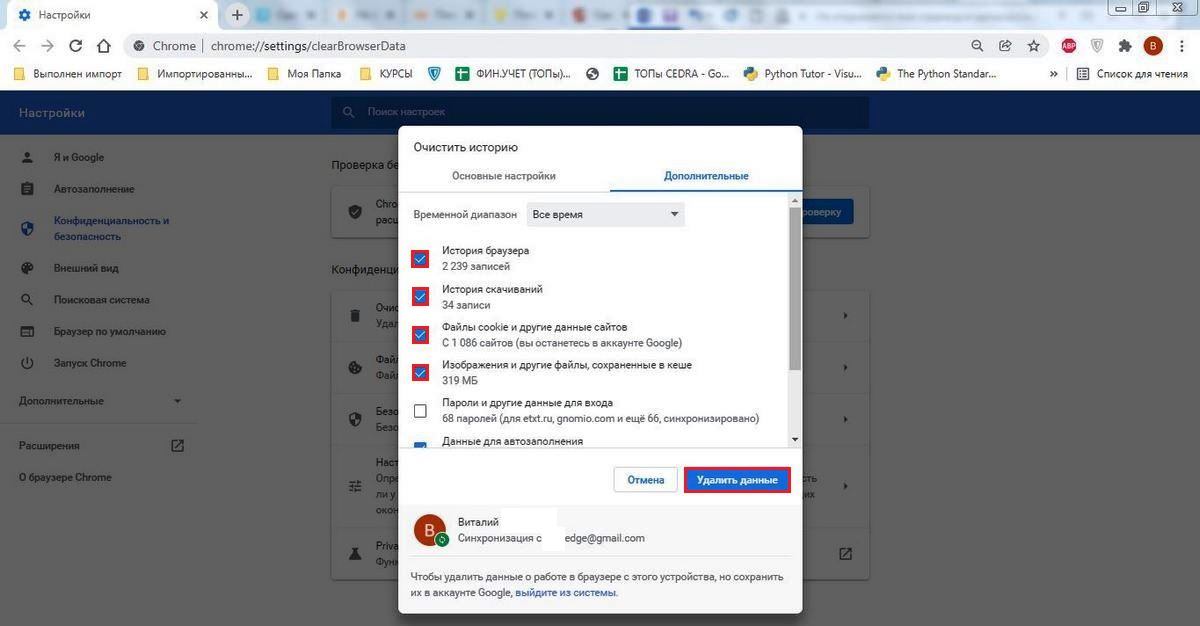The width and height of the screenshot is (1200, 626).
Task: Click the shield extension icon in toolbar
Action: click(x=1097, y=46)
